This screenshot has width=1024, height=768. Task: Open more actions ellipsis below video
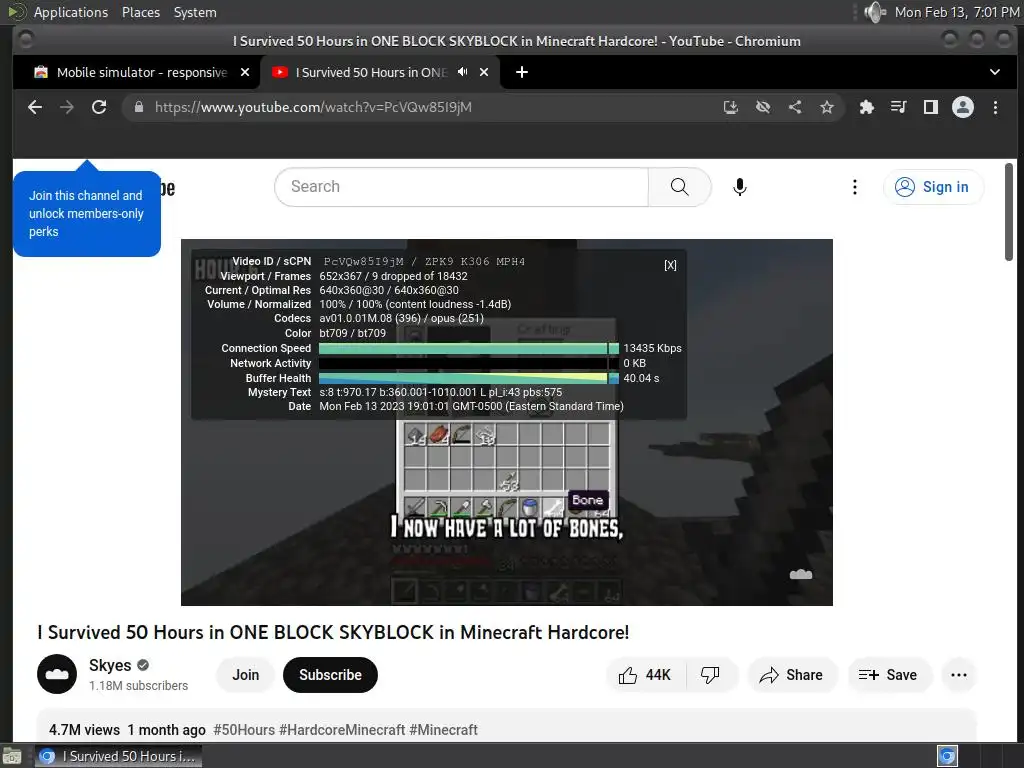point(959,675)
